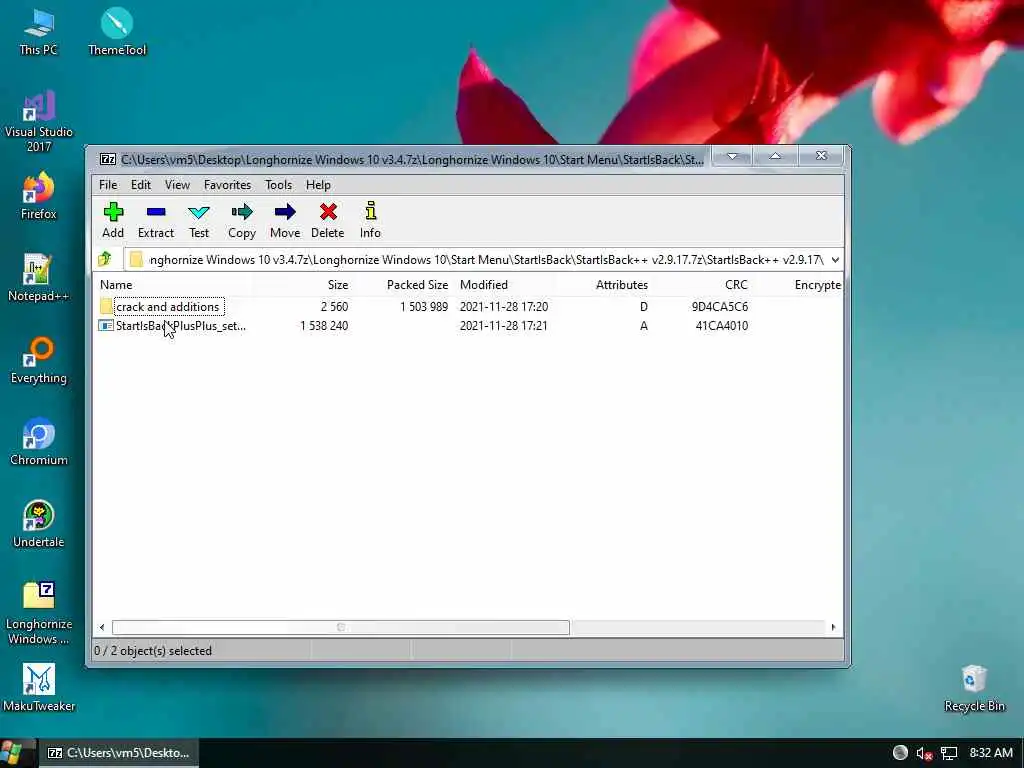The height and width of the screenshot is (768, 1024).
Task: Sort by the Encrypted column header
Action: (818, 285)
